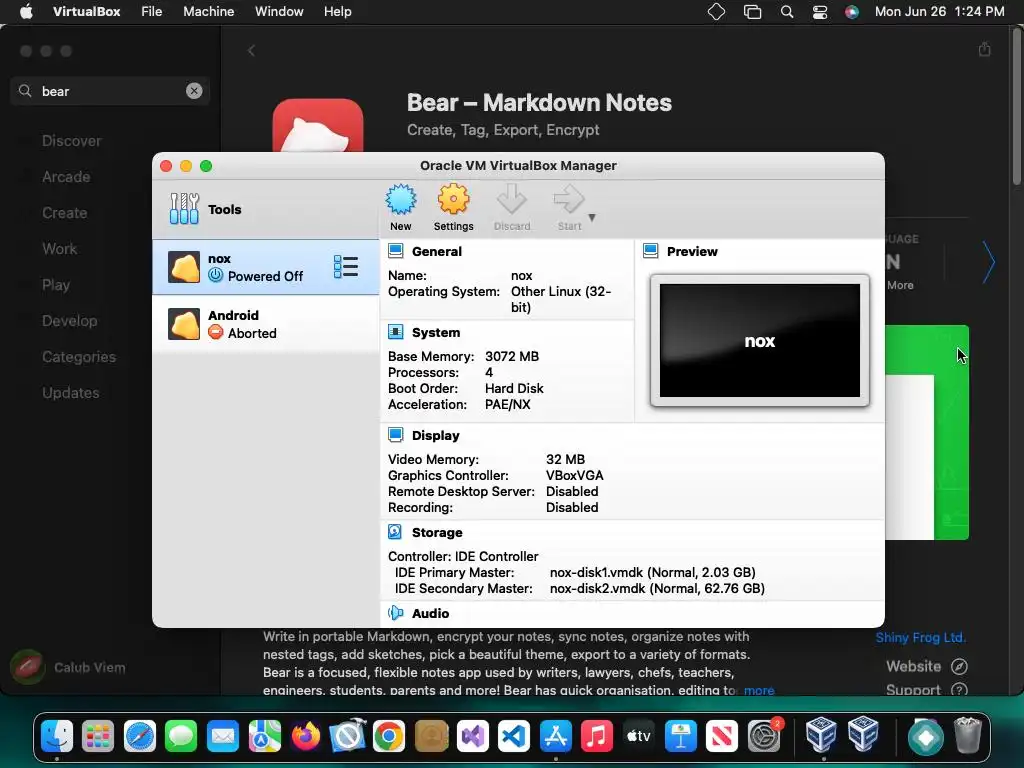The height and width of the screenshot is (768, 1024).
Task: Click the Display section header
Action: coord(436,436)
